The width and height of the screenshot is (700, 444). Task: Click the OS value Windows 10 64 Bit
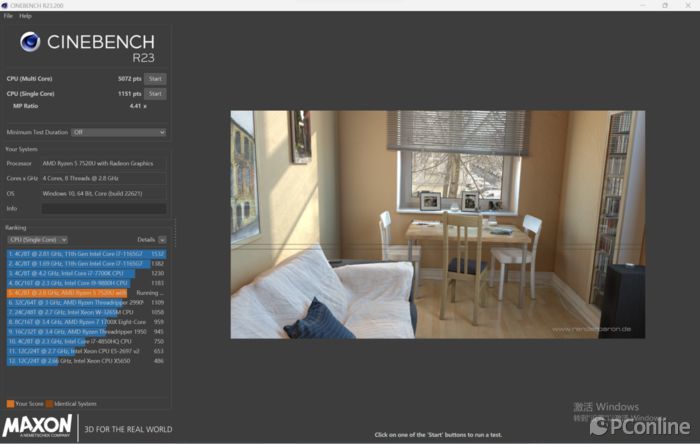tap(104, 194)
